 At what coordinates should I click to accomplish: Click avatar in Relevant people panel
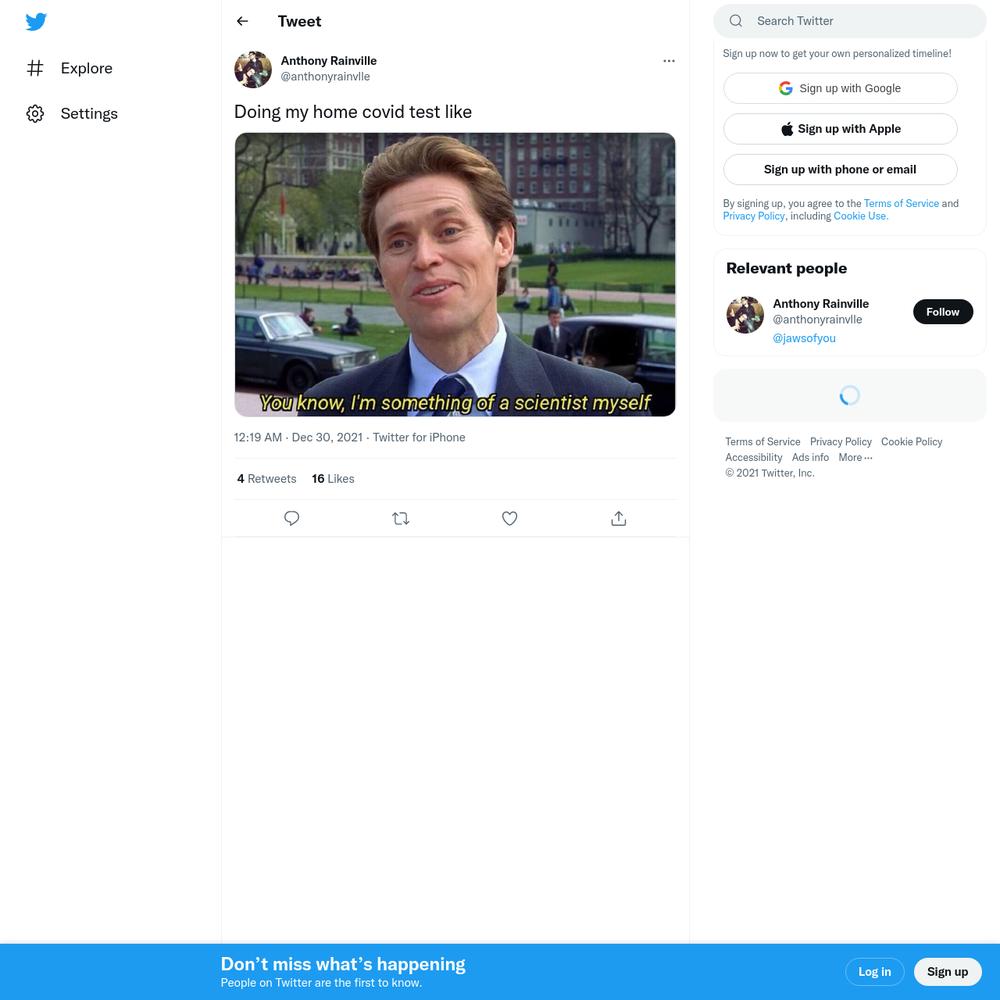click(745, 315)
